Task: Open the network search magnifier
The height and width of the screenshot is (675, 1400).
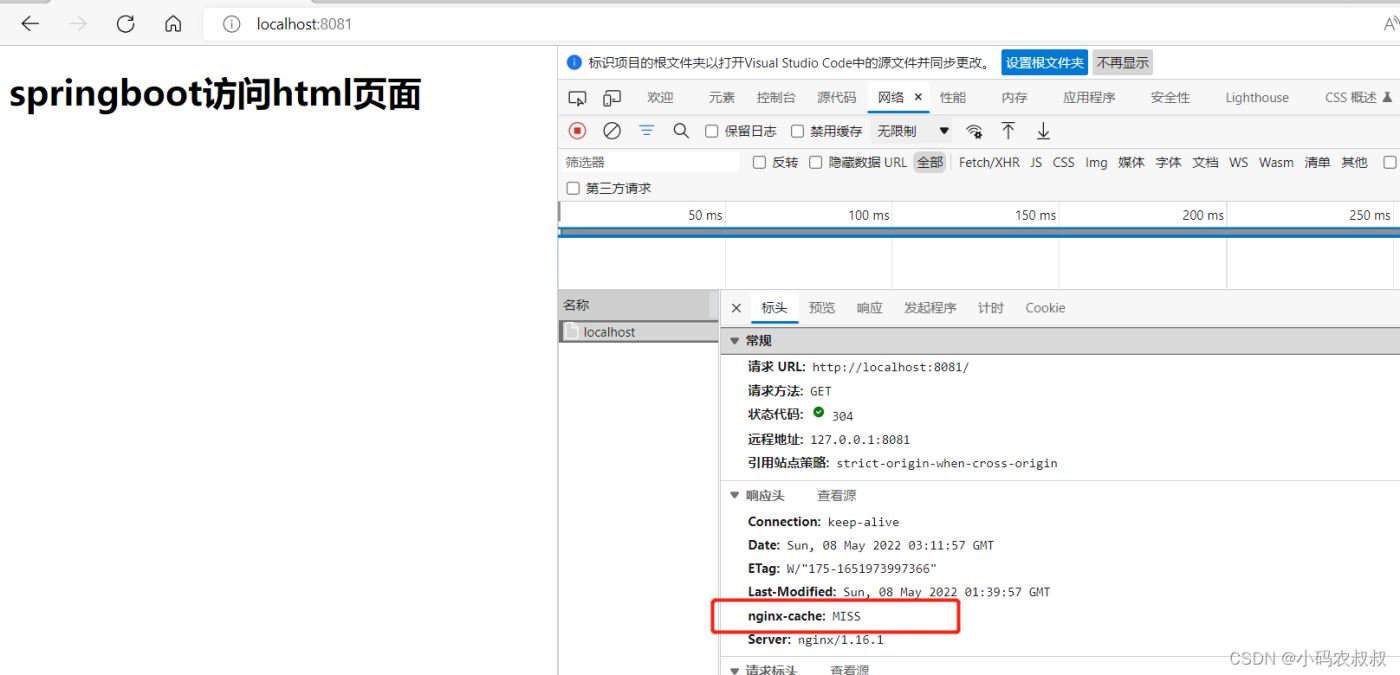Action: [x=681, y=131]
